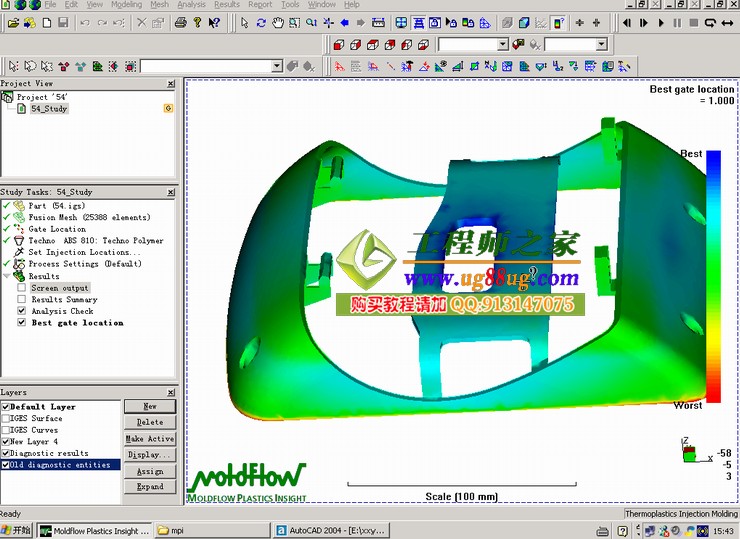Click the New Study blank page icon

coord(47,23)
